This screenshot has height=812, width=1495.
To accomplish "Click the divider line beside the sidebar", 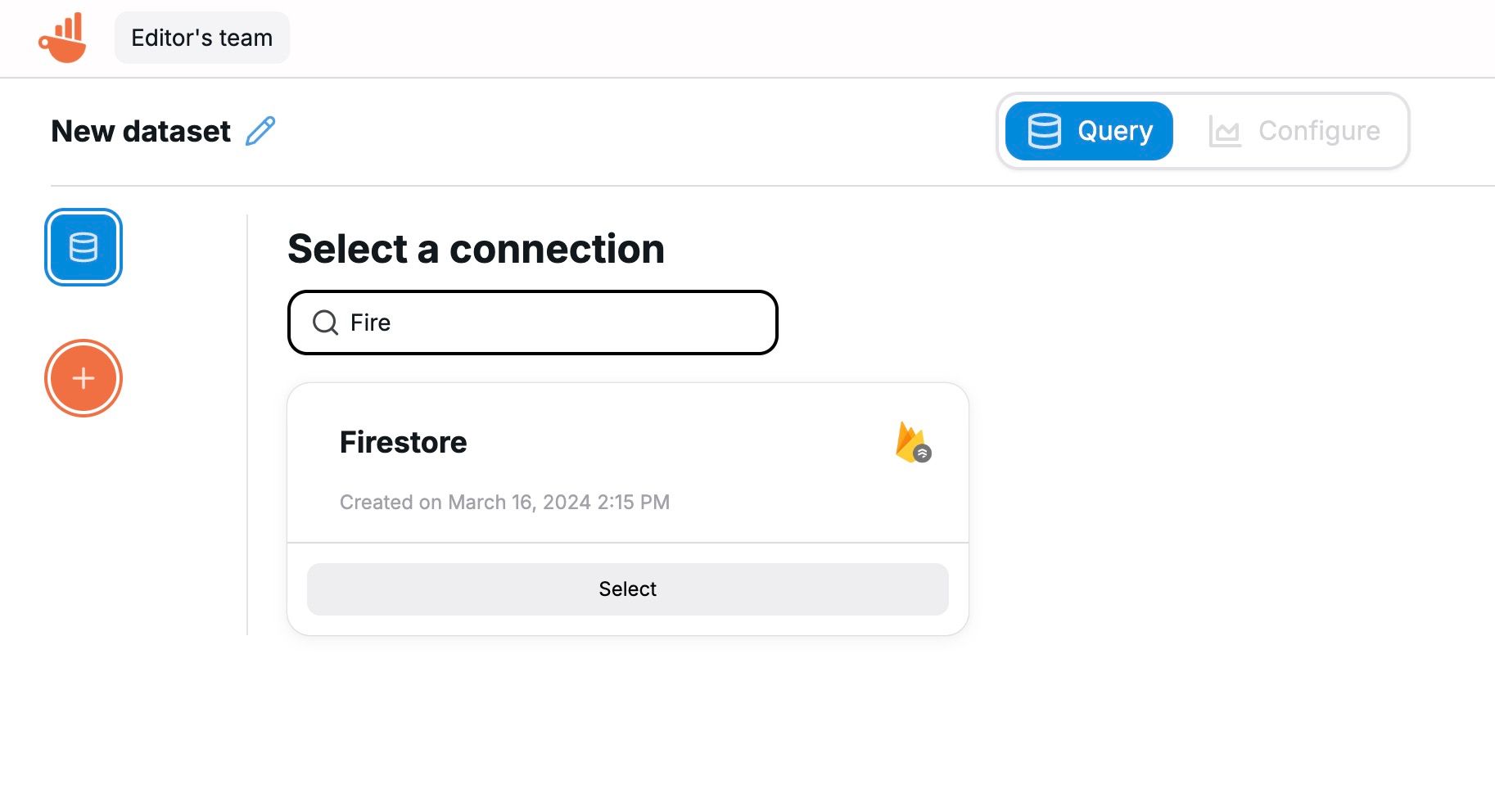I will tap(247, 426).
